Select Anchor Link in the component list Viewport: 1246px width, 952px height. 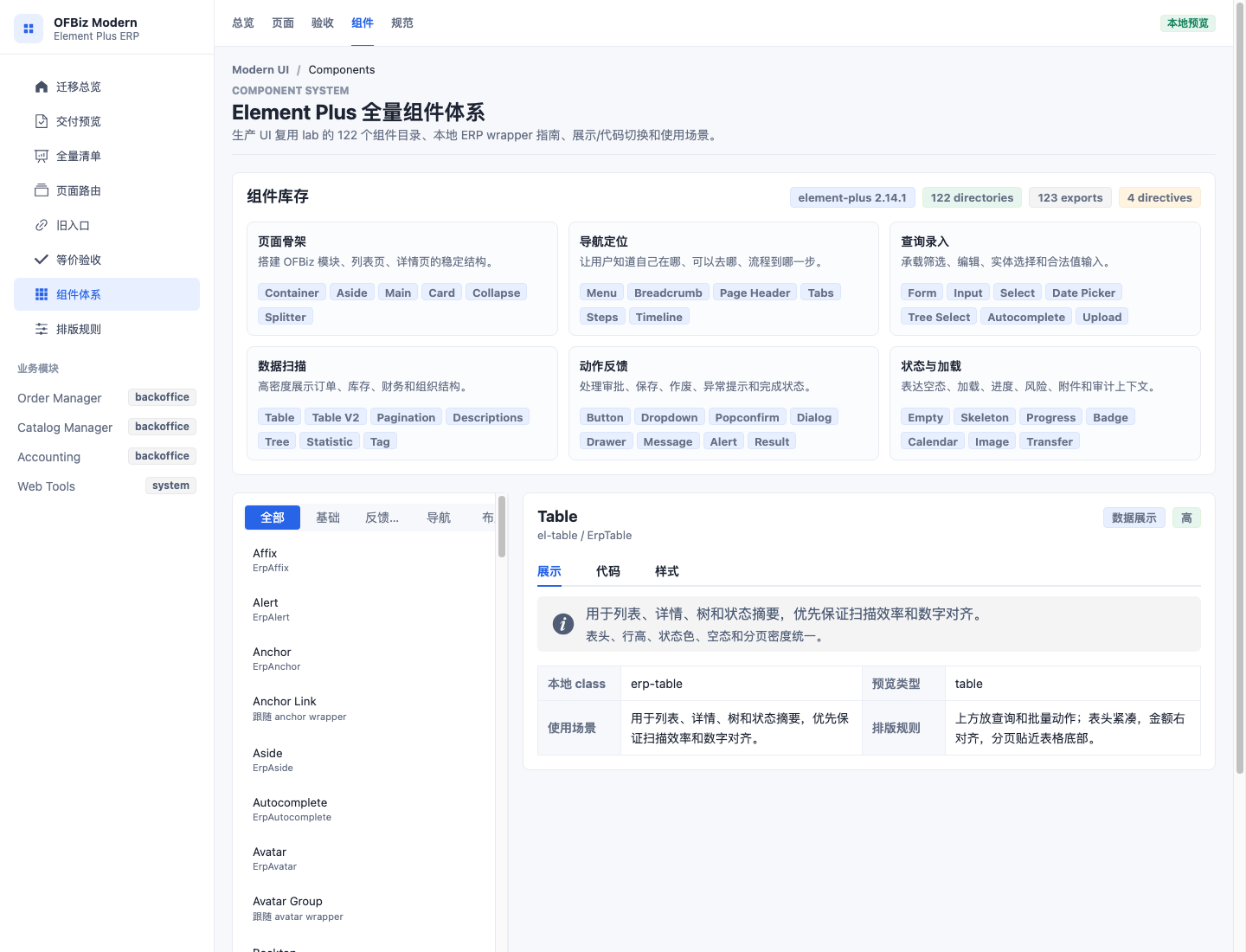pyautogui.click(x=370, y=709)
